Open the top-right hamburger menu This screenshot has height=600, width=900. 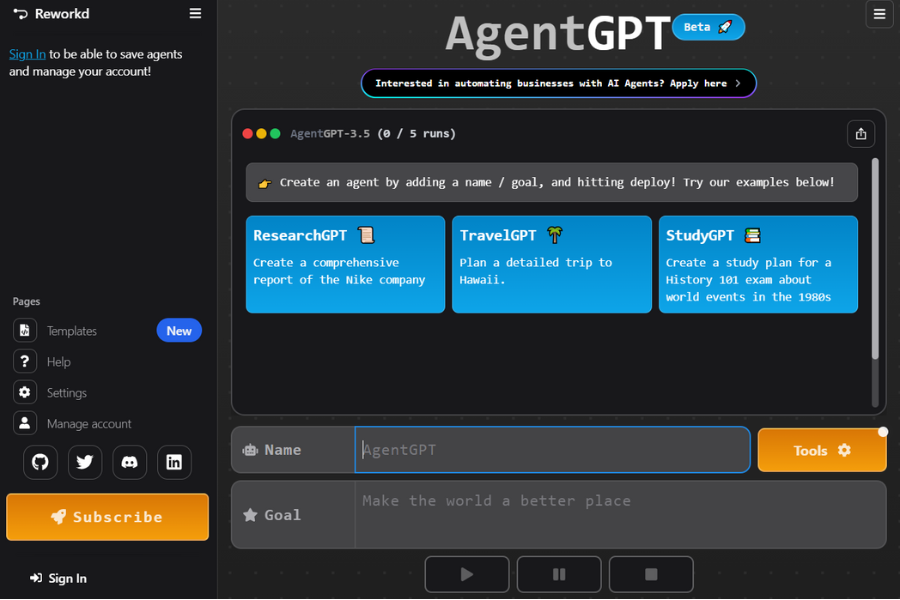click(879, 14)
